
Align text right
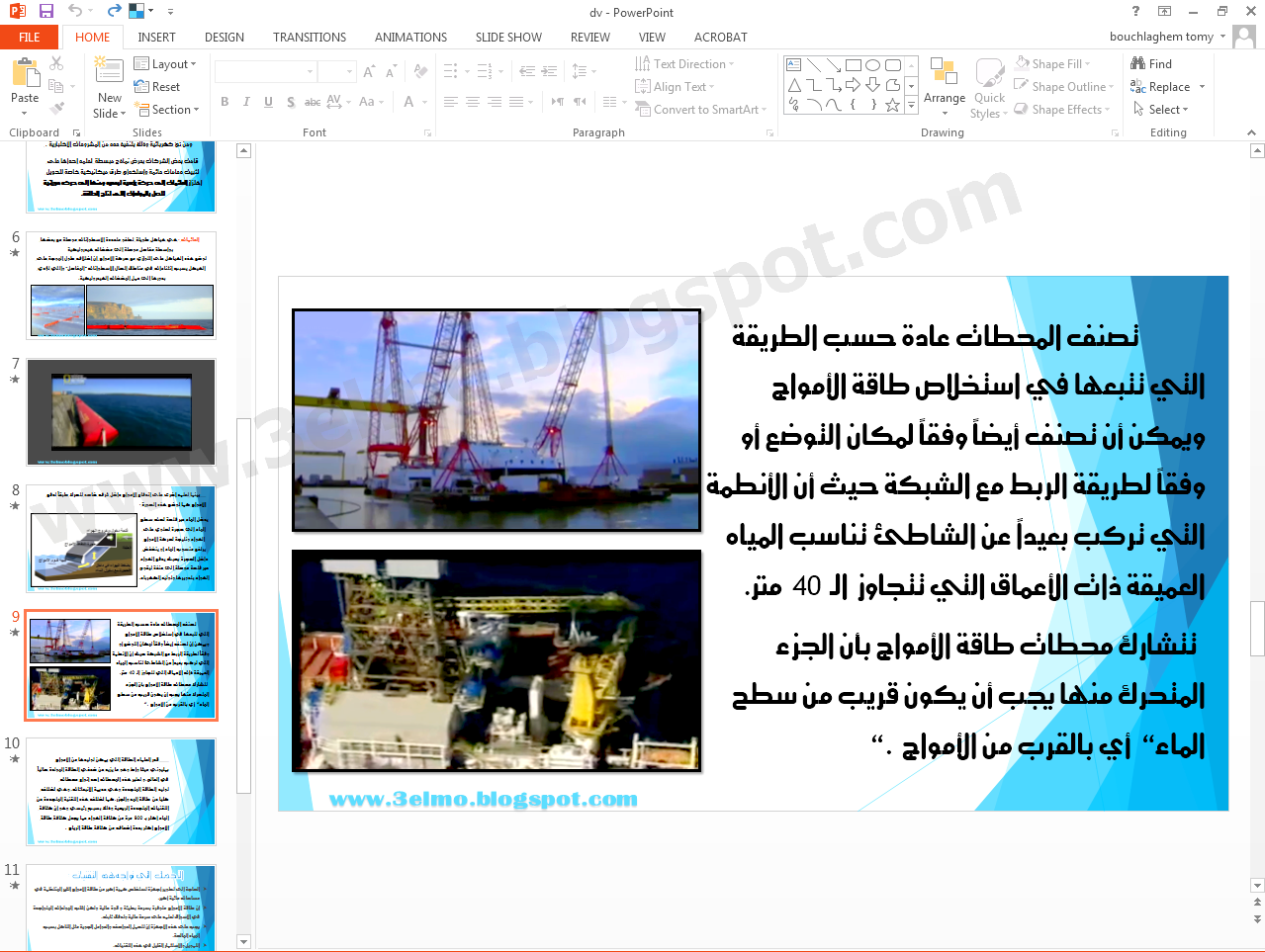pyautogui.click(x=495, y=102)
